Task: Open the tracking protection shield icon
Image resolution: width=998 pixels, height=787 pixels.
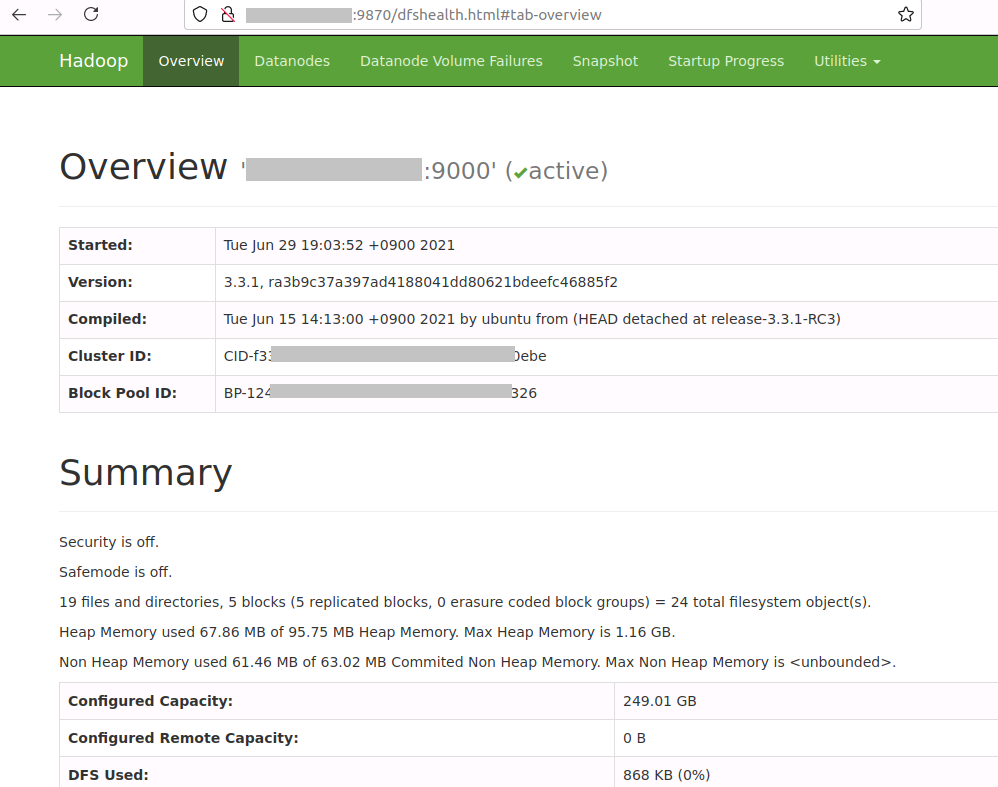Action: 200,15
